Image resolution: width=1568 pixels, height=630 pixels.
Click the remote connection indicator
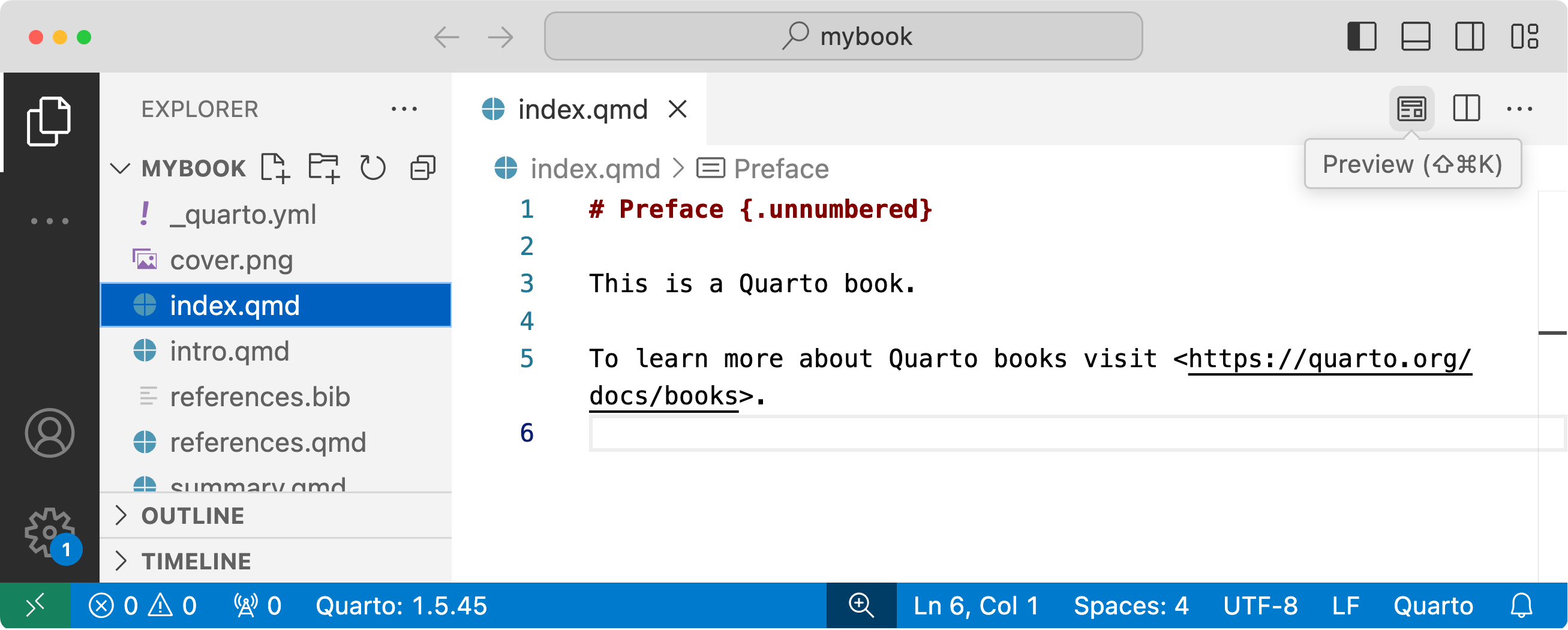pos(35,605)
